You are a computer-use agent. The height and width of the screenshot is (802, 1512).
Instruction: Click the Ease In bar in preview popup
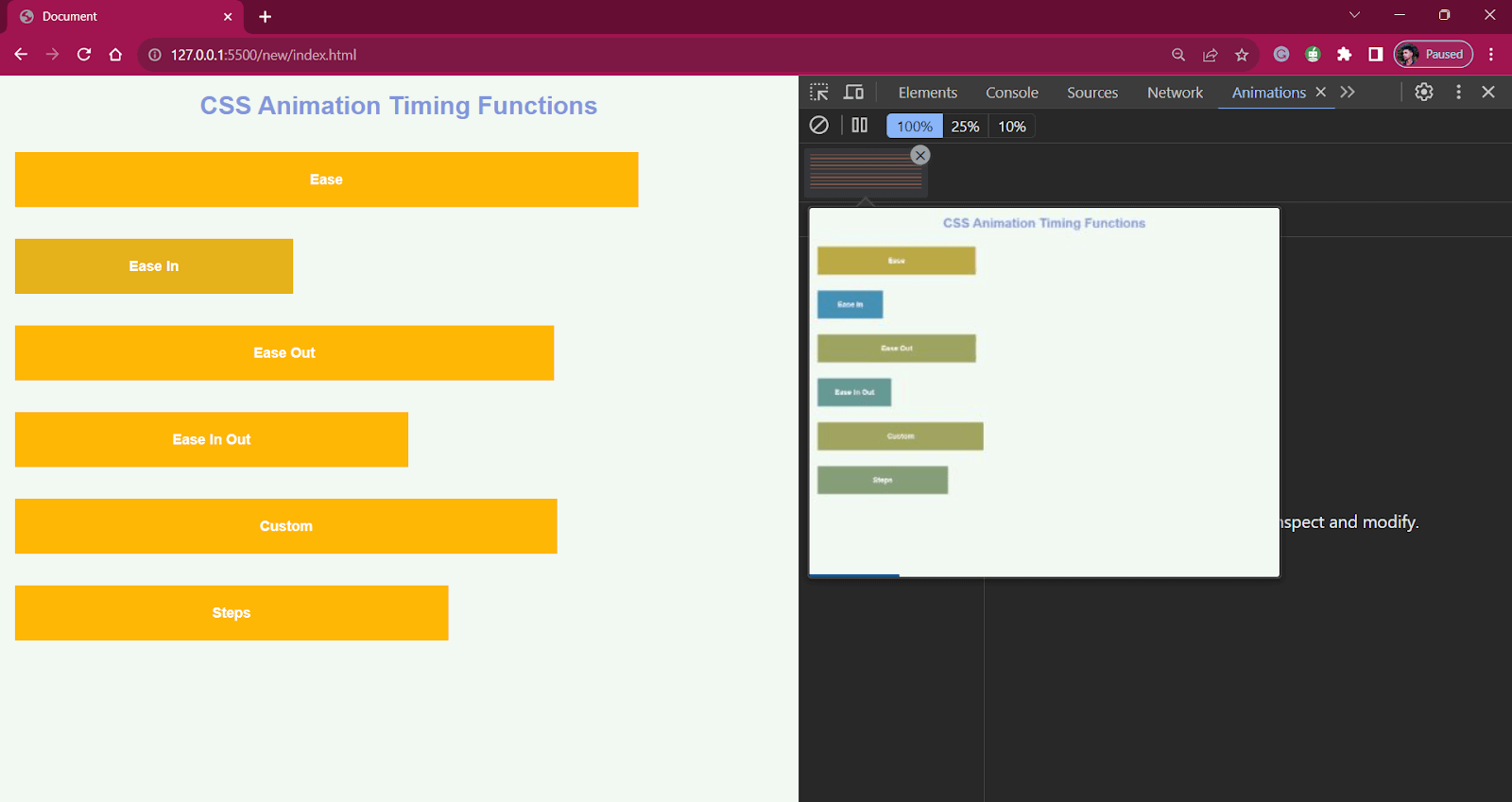850,304
